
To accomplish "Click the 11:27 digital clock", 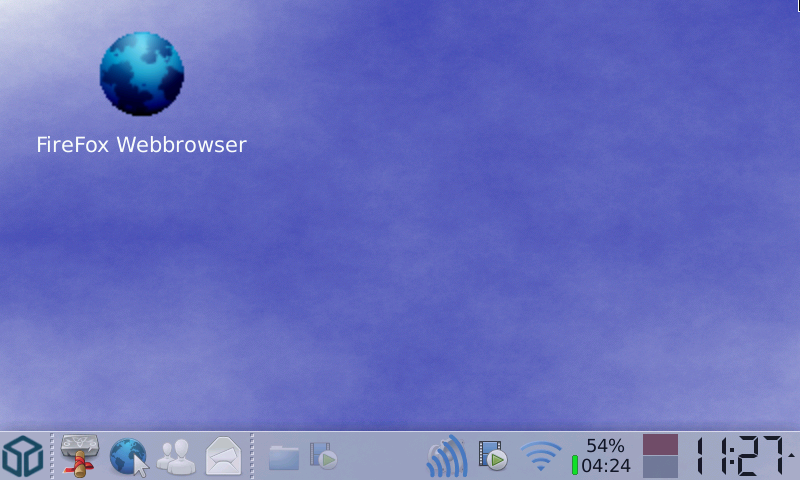I will point(738,457).
